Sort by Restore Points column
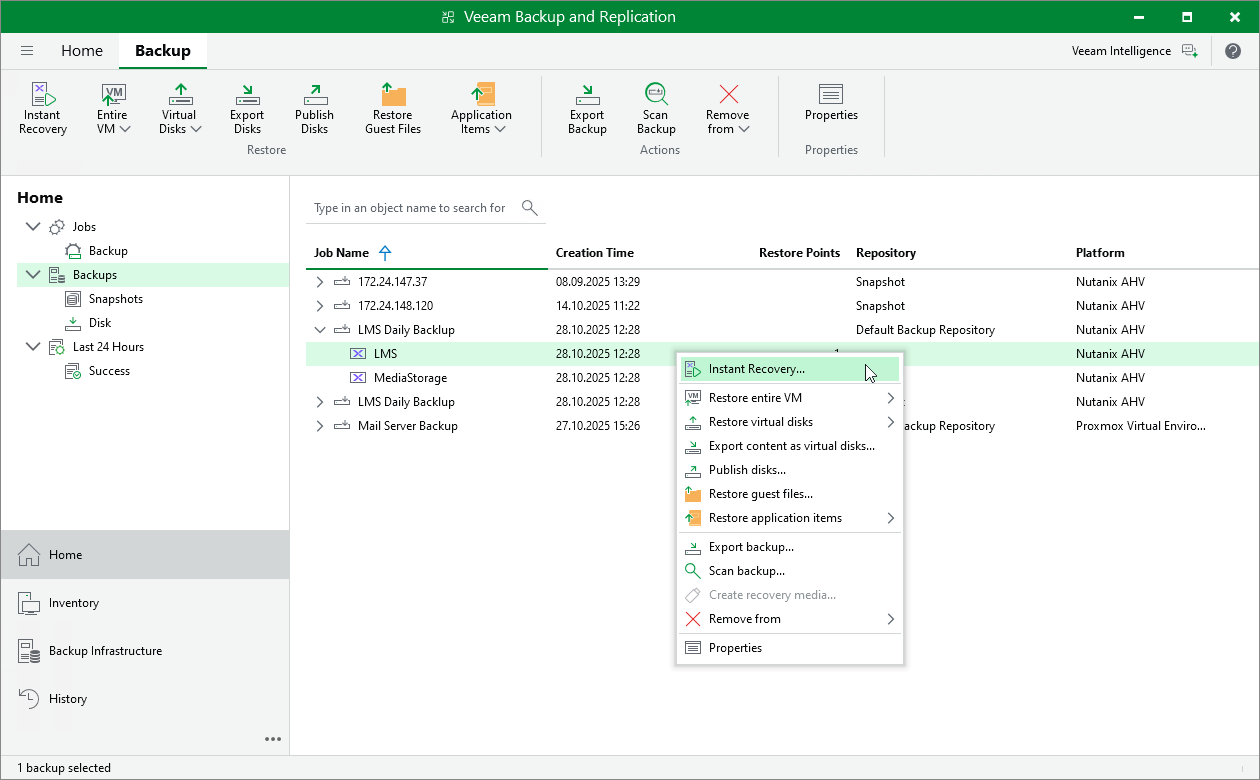1260x780 pixels. point(799,253)
